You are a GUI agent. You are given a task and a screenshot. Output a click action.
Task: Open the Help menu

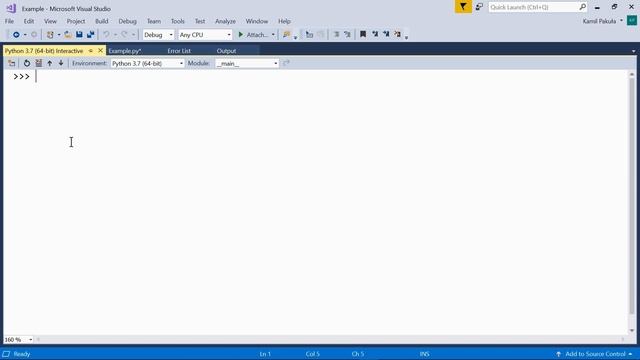click(284, 21)
